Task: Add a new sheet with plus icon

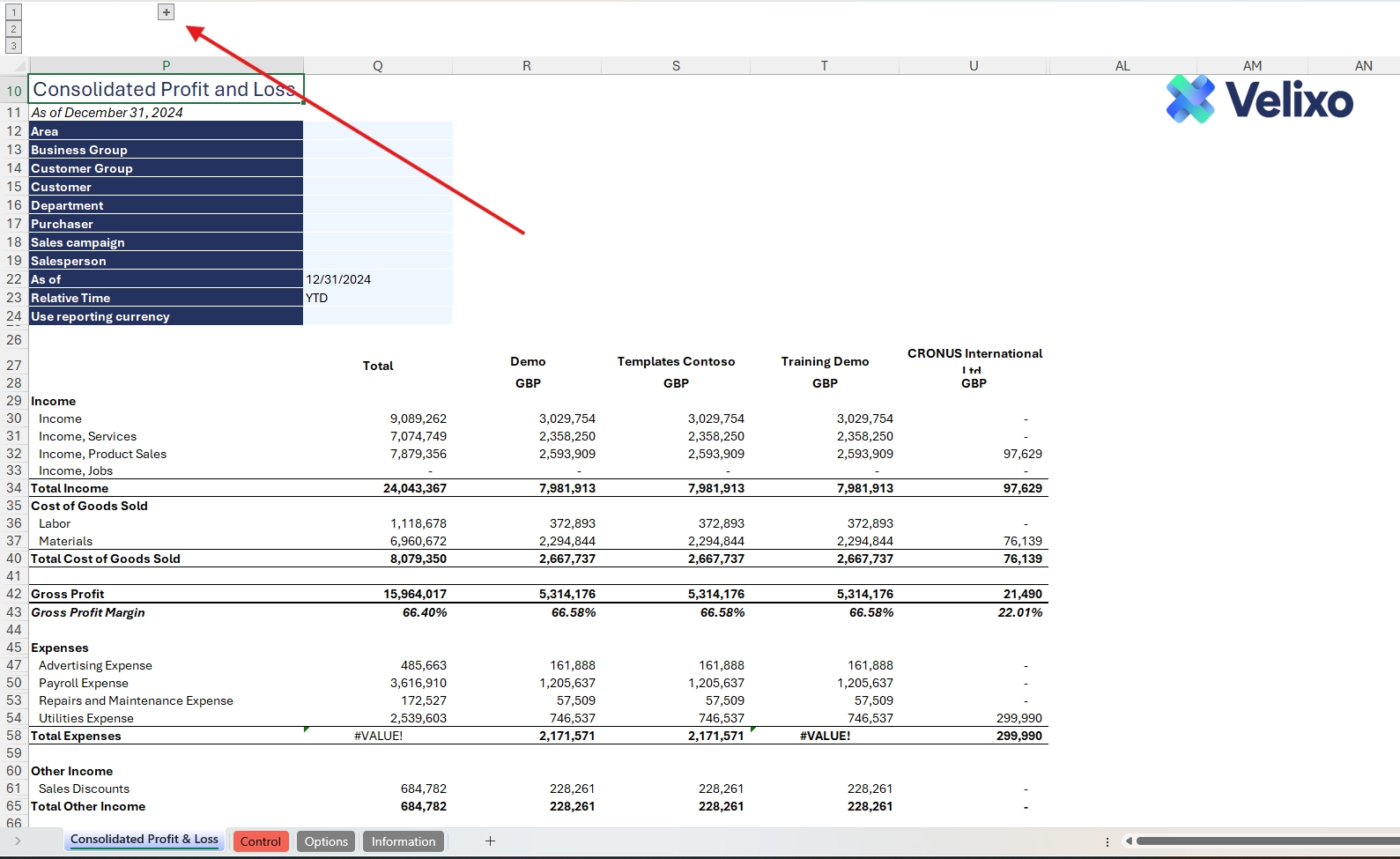Action: (x=490, y=841)
